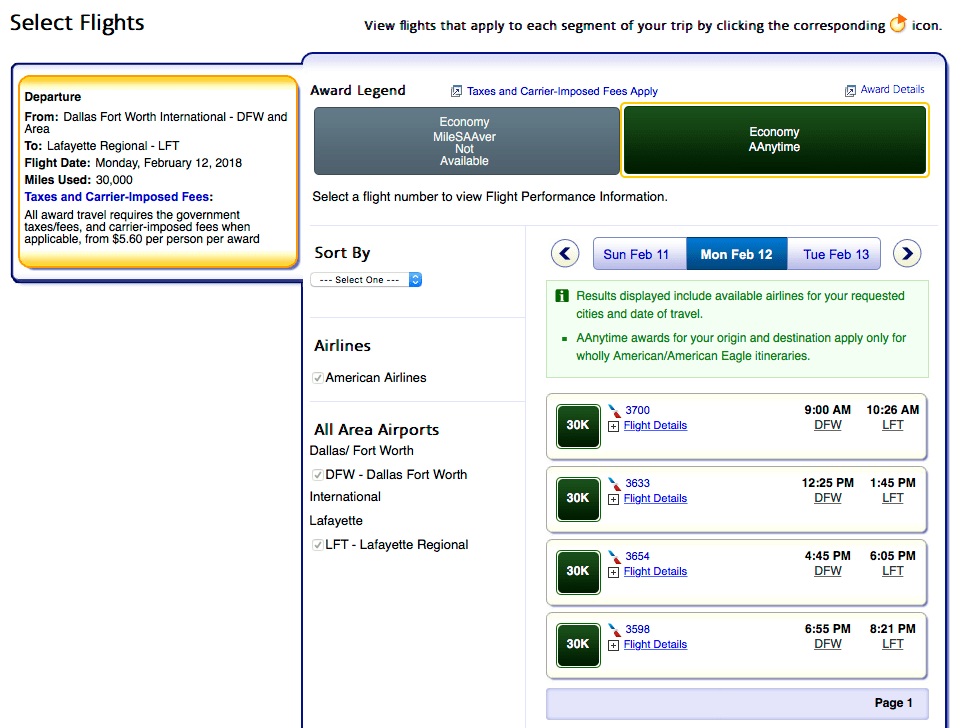966x728 pixels.
Task: Open Flight Details link for flight 3633
Action: (x=655, y=499)
